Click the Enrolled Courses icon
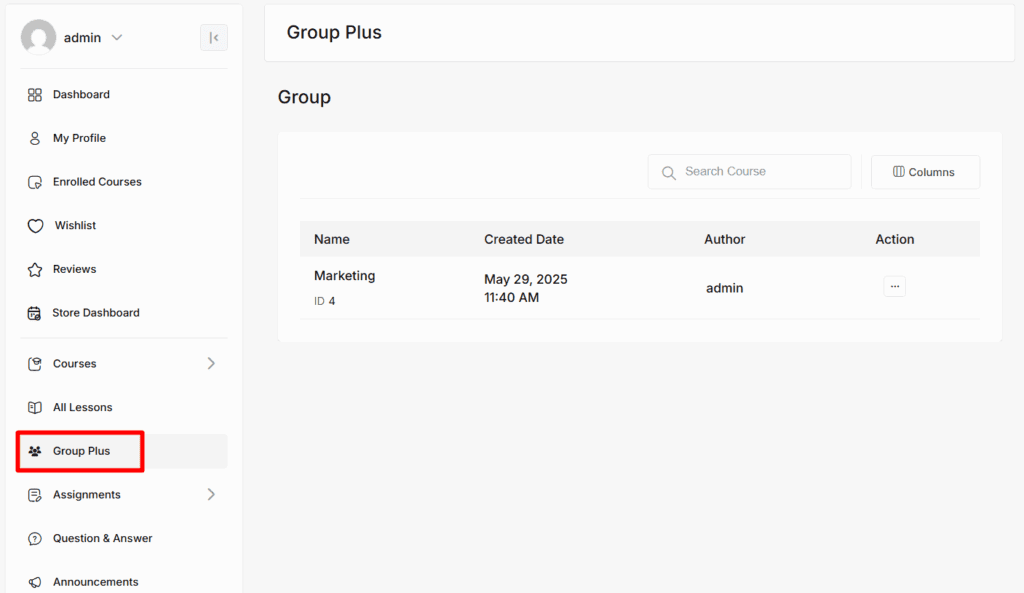1024x593 pixels. [x=34, y=181]
